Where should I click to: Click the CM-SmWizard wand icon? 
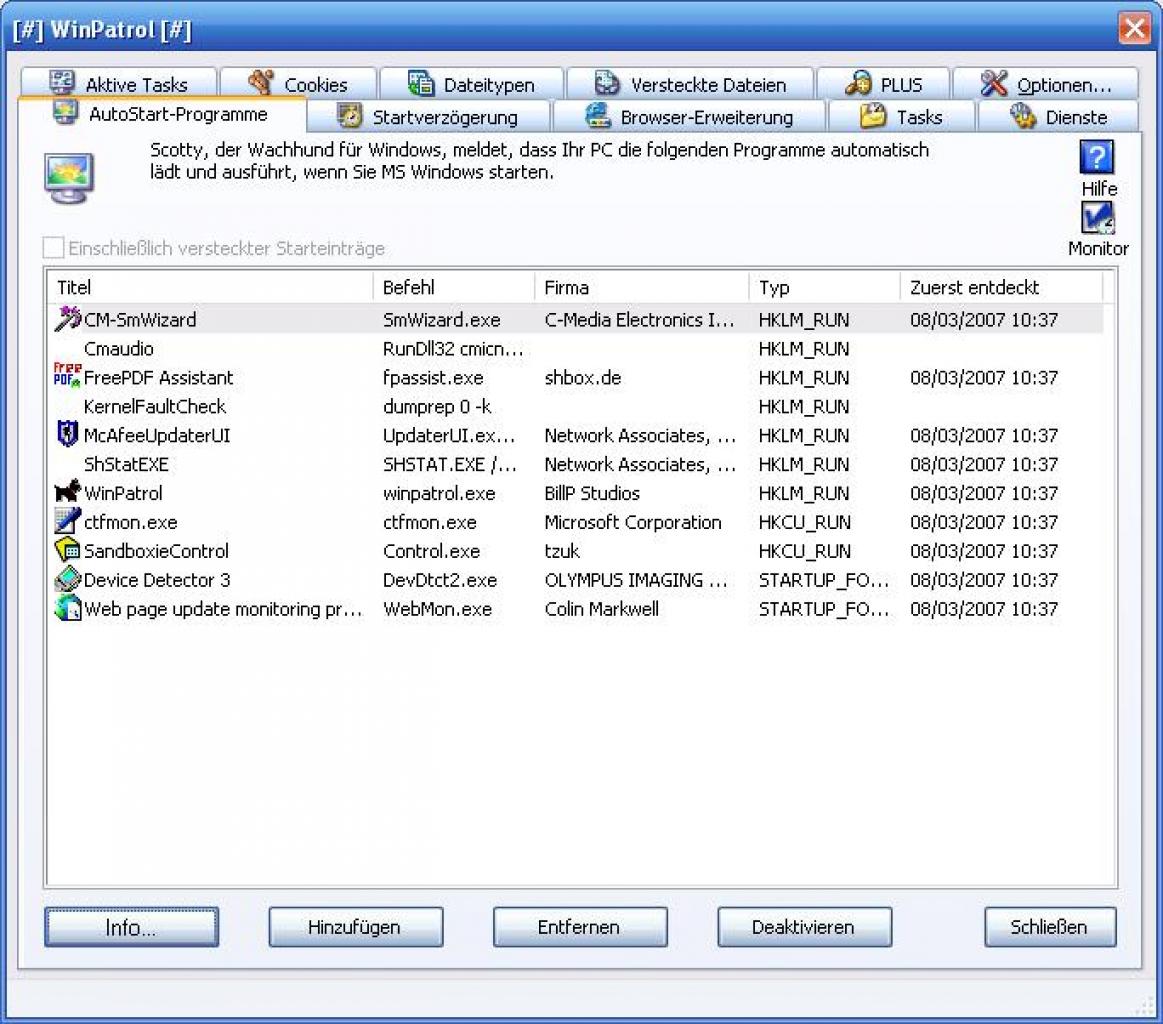67,319
